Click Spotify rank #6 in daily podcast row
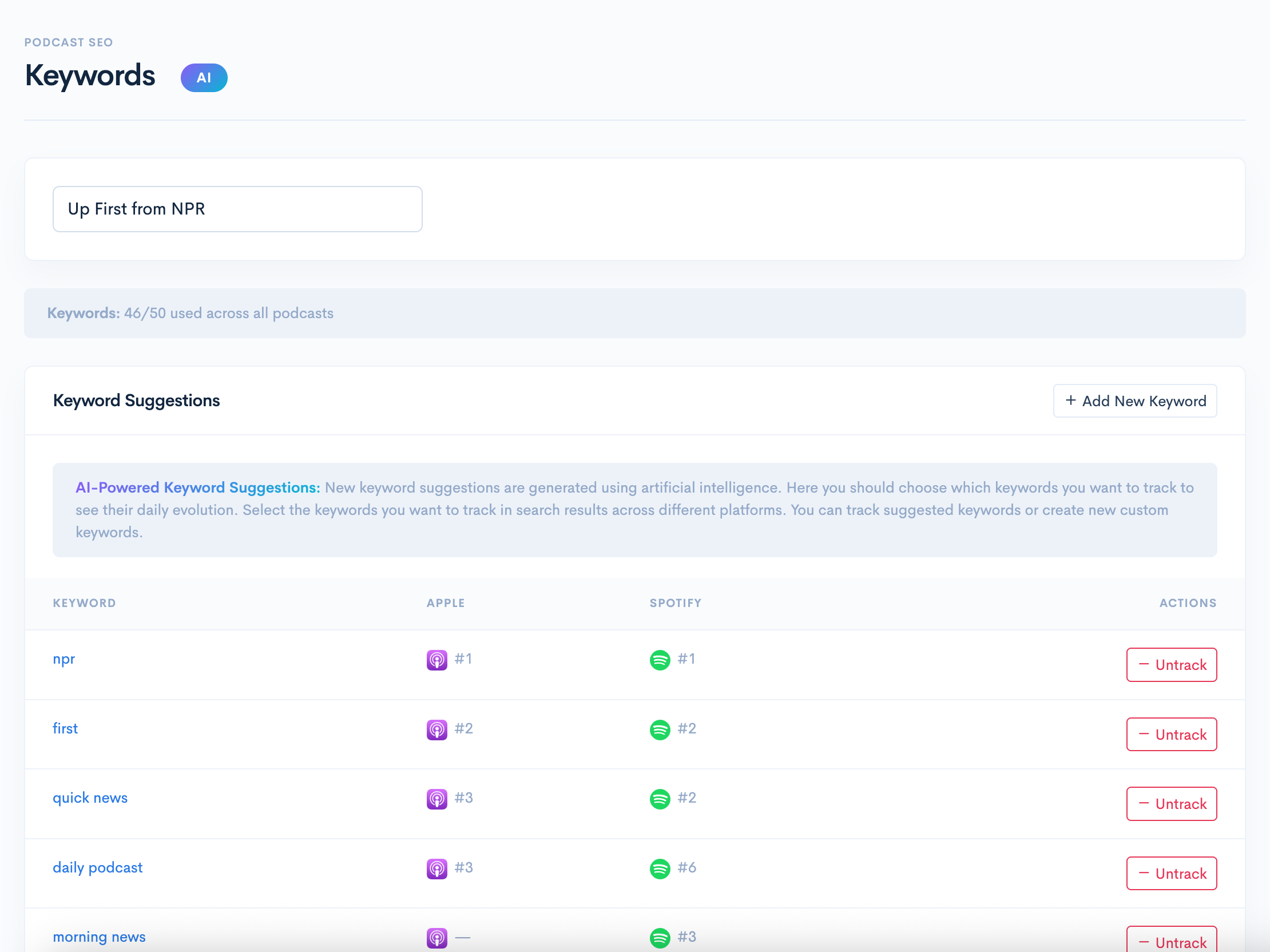Viewport: 1270px width, 952px height. click(x=686, y=867)
